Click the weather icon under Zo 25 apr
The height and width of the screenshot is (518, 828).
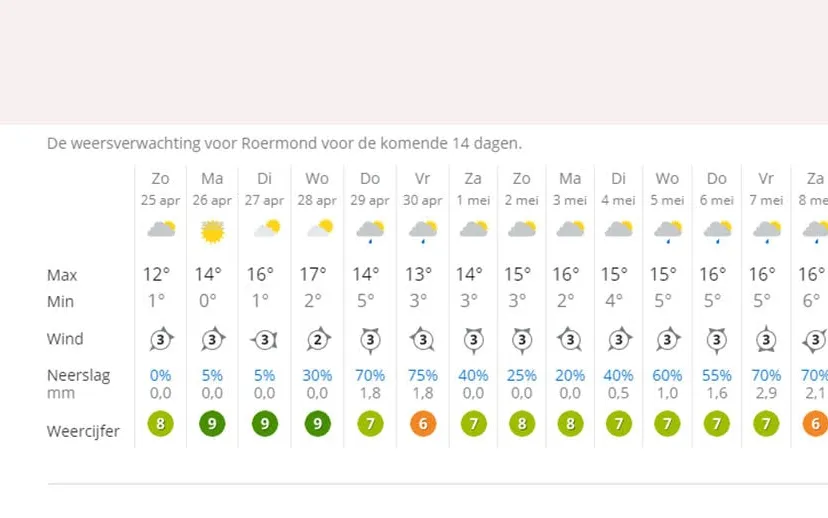click(161, 230)
